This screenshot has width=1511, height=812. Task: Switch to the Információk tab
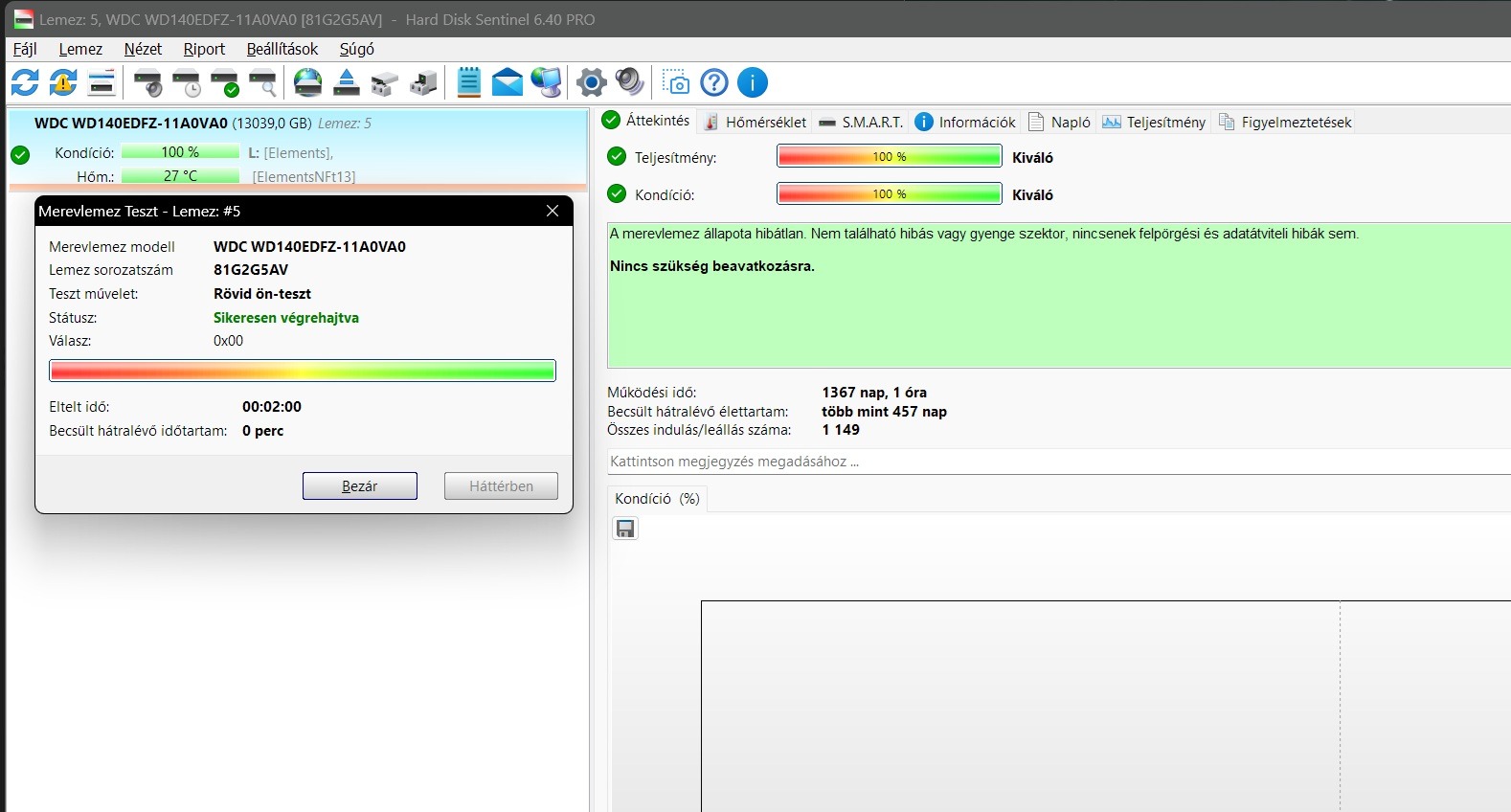pos(965,122)
